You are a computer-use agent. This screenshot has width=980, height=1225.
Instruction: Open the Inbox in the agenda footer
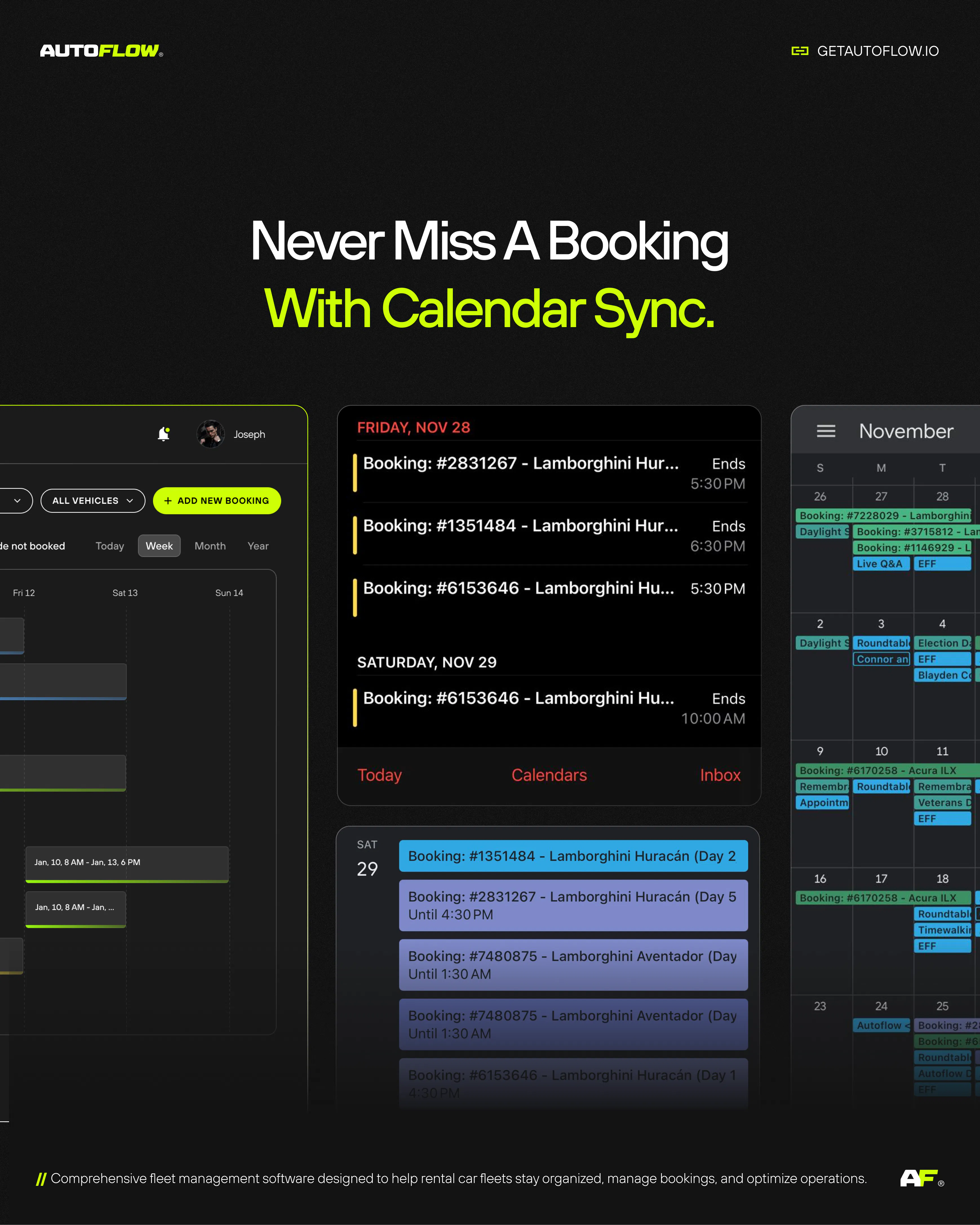(720, 775)
